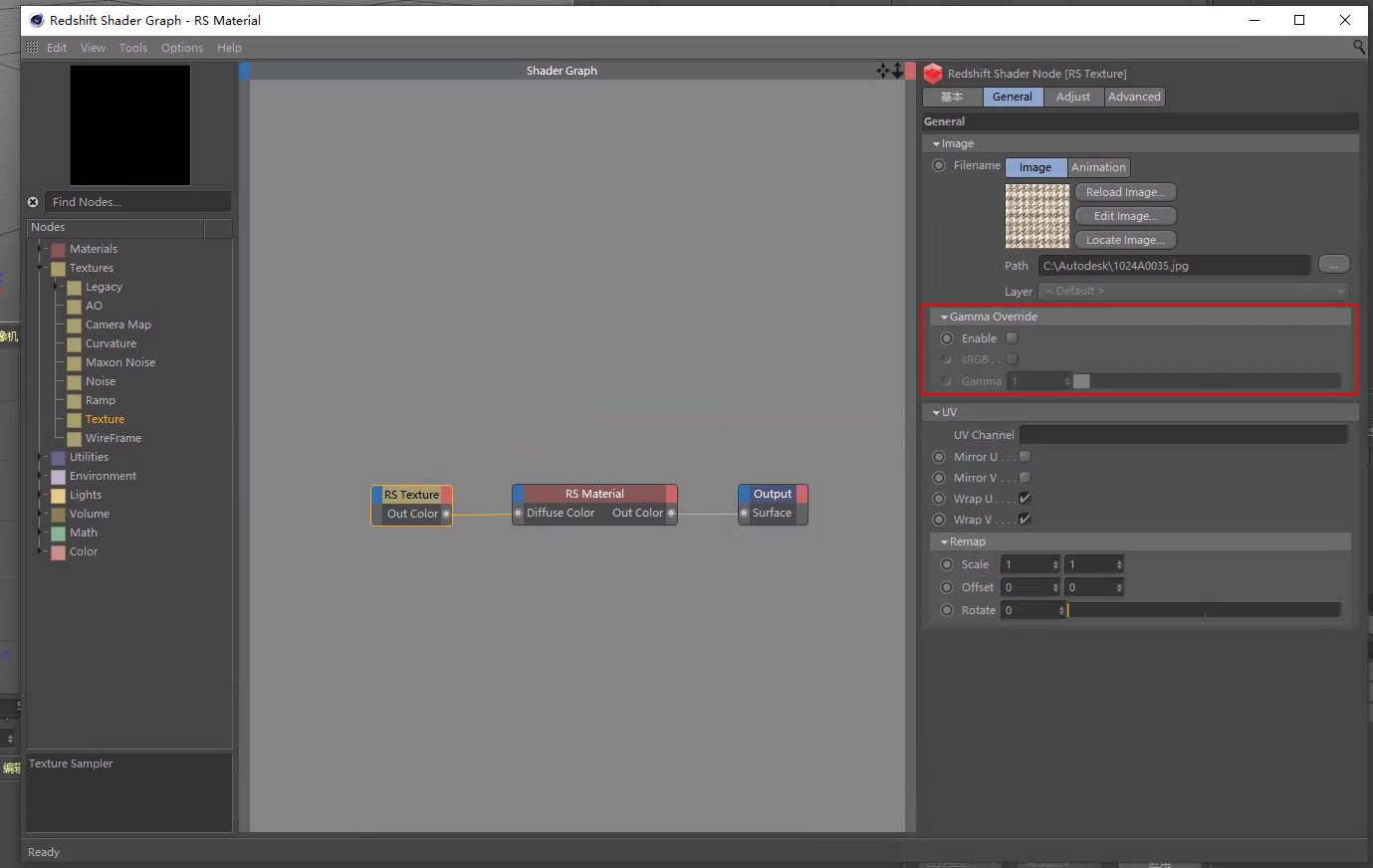Toggle the Mirror U checkbox
The image size is (1373, 868).
[1025, 457]
